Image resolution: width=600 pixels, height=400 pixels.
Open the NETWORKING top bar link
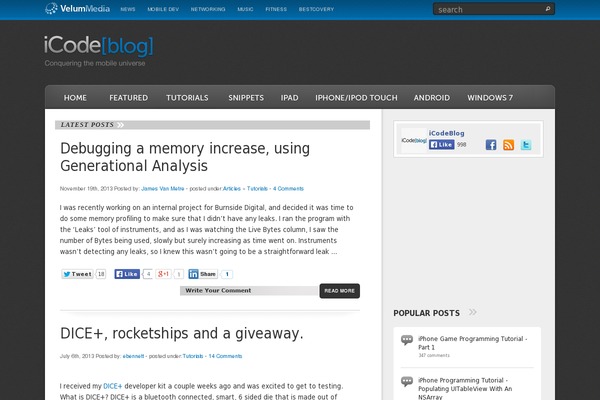(208, 9)
